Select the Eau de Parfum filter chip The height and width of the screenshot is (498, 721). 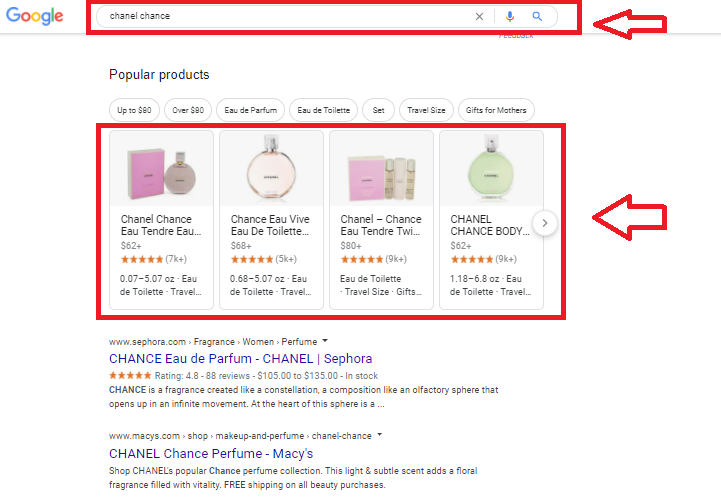(x=251, y=110)
